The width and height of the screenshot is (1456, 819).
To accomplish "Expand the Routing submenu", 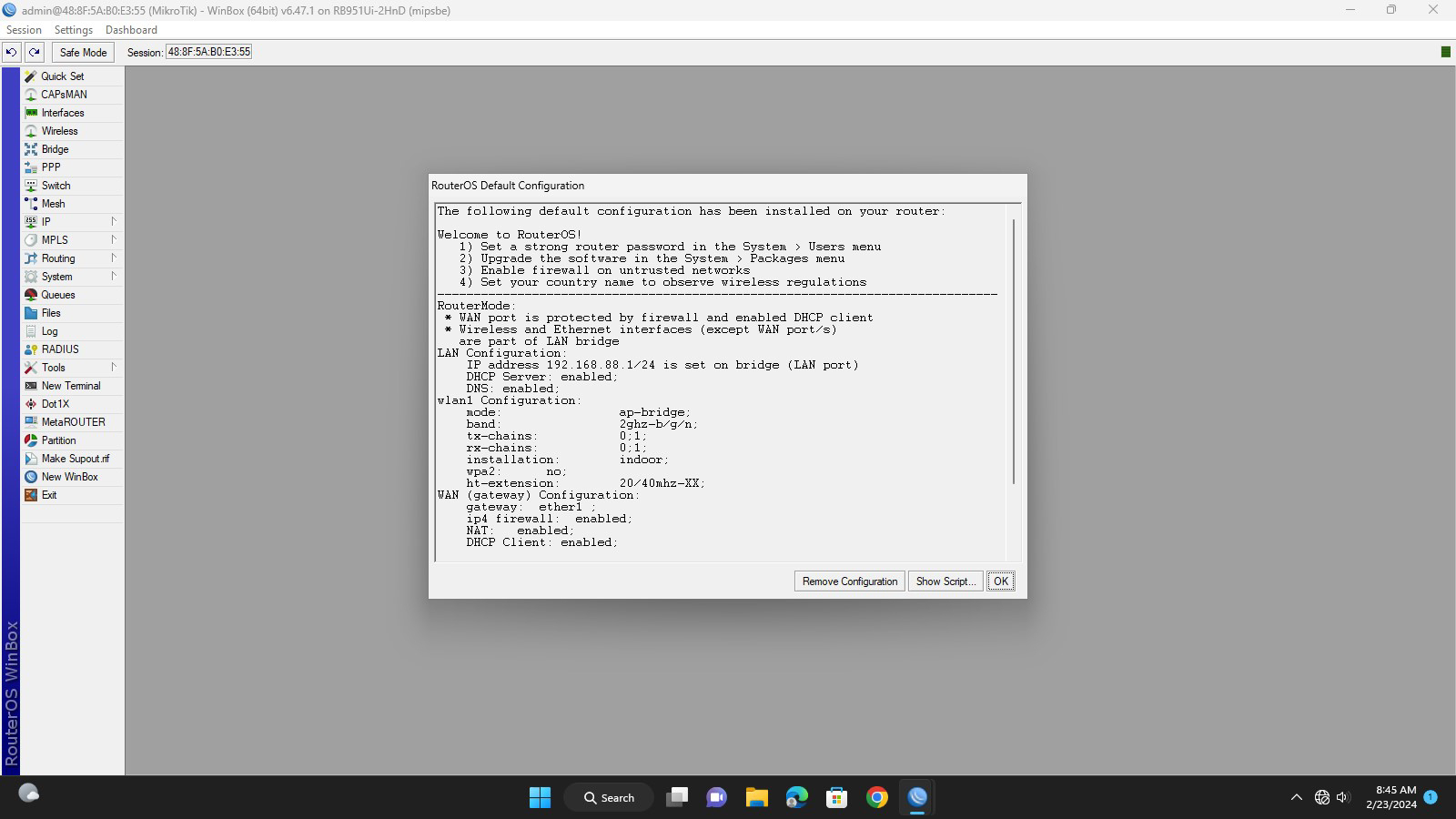I will (114, 258).
